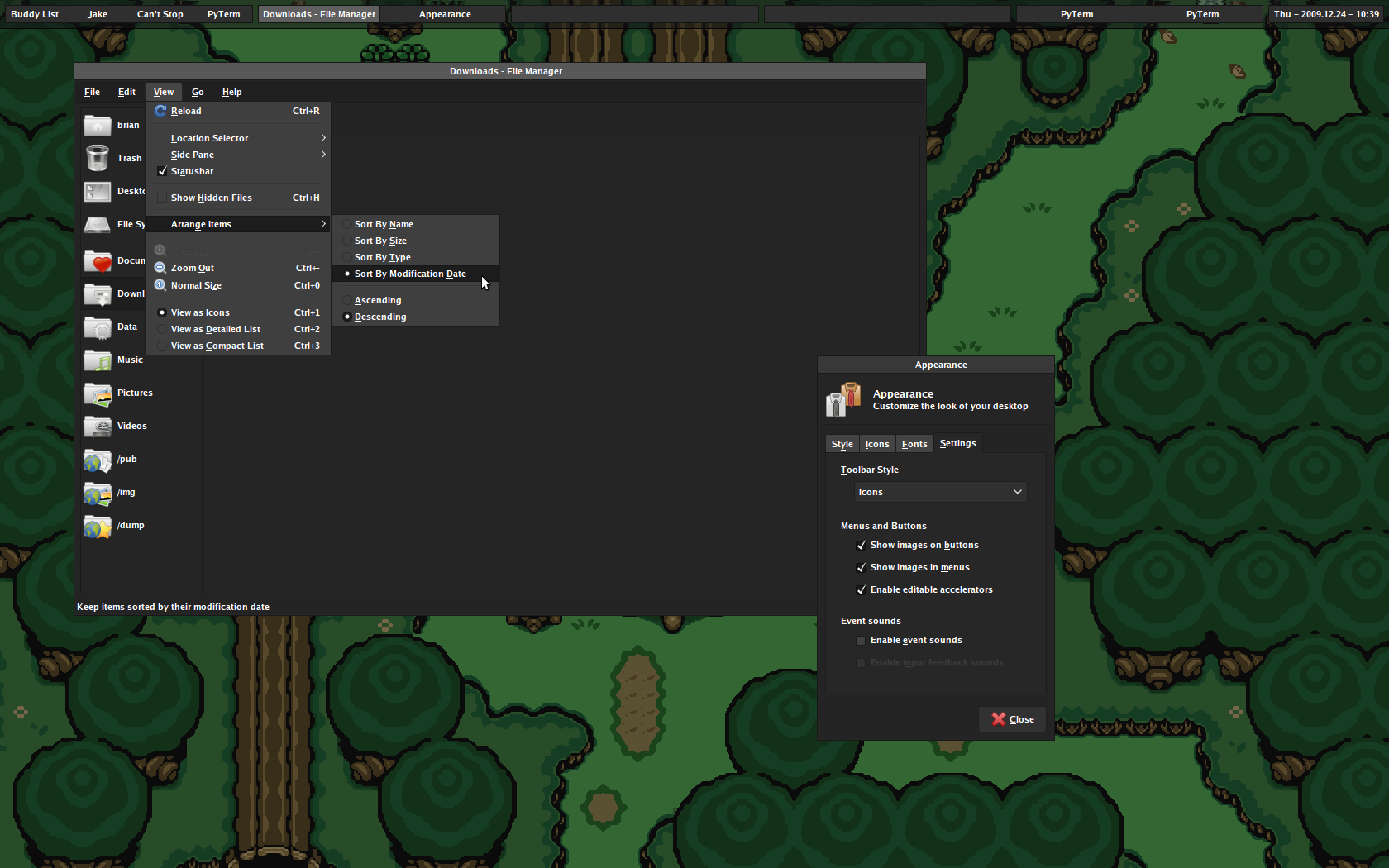Open the Downloads folder icon in side pane

pyautogui.click(x=98, y=294)
